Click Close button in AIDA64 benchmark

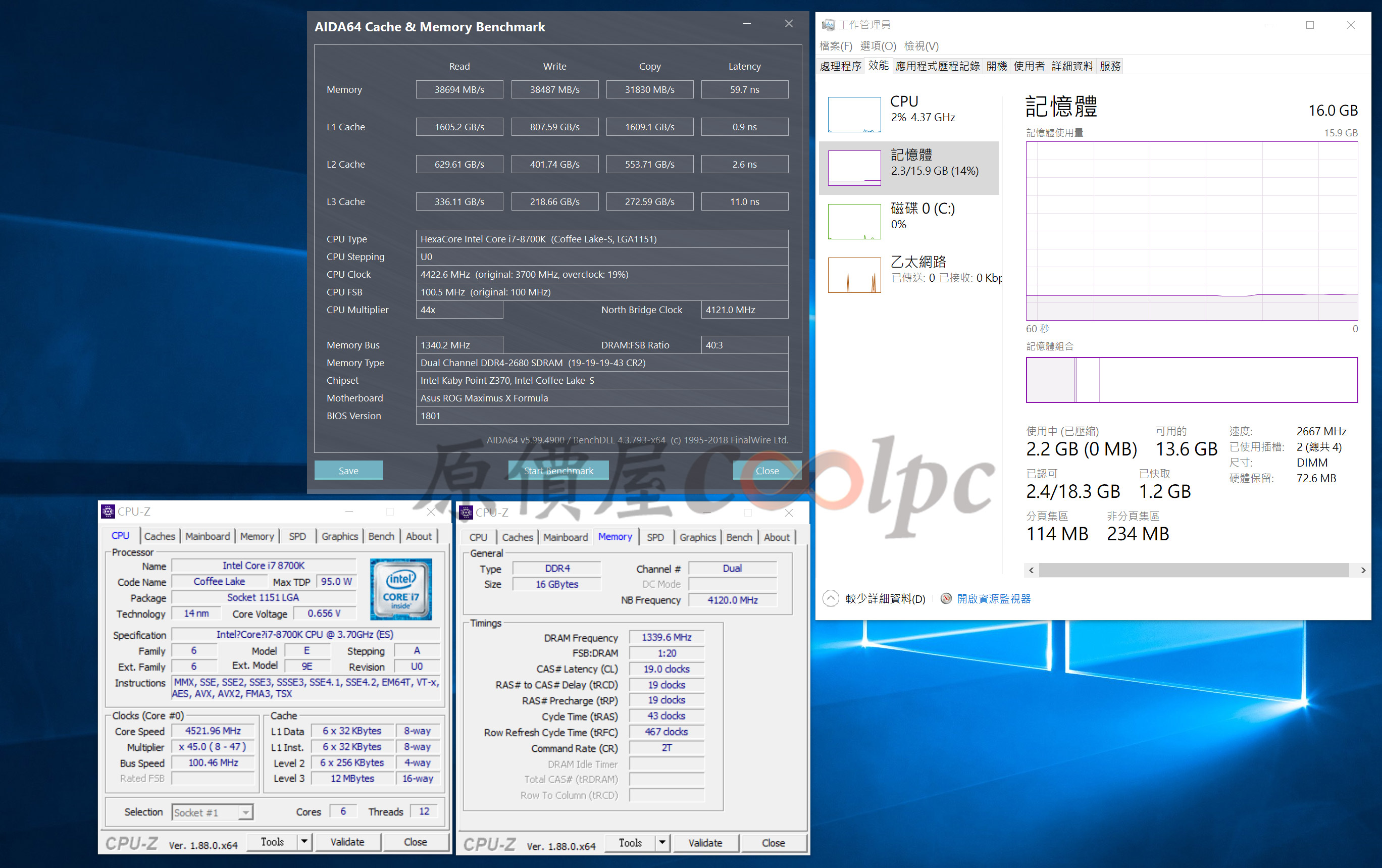[x=767, y=470]
